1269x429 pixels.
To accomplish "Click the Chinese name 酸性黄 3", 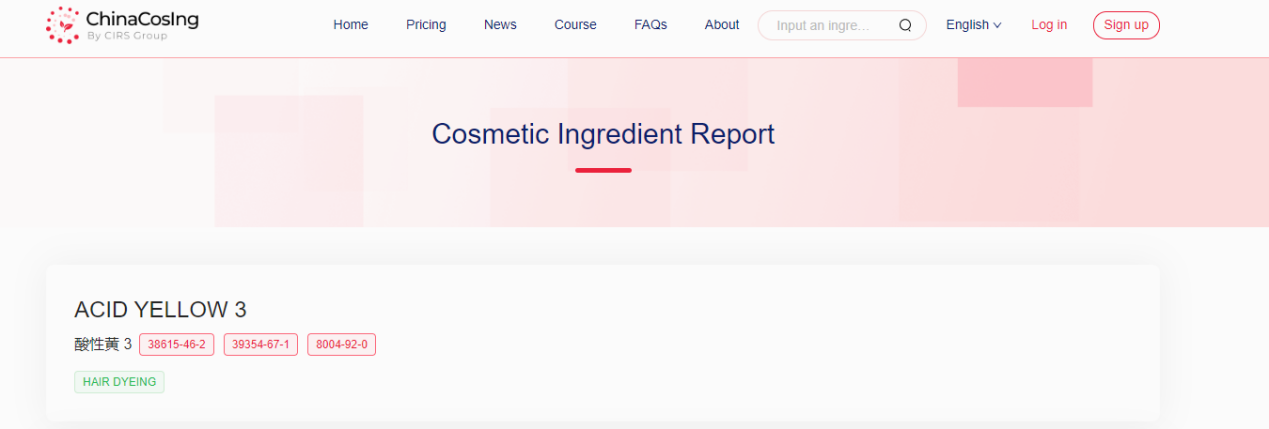I will point(102,345).
